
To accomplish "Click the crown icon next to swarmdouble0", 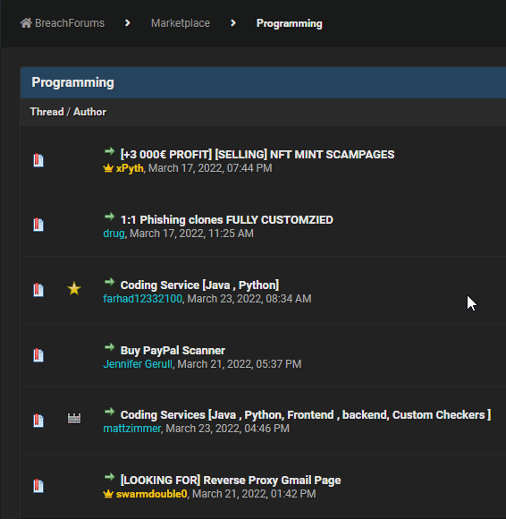I will click(108, 494).
